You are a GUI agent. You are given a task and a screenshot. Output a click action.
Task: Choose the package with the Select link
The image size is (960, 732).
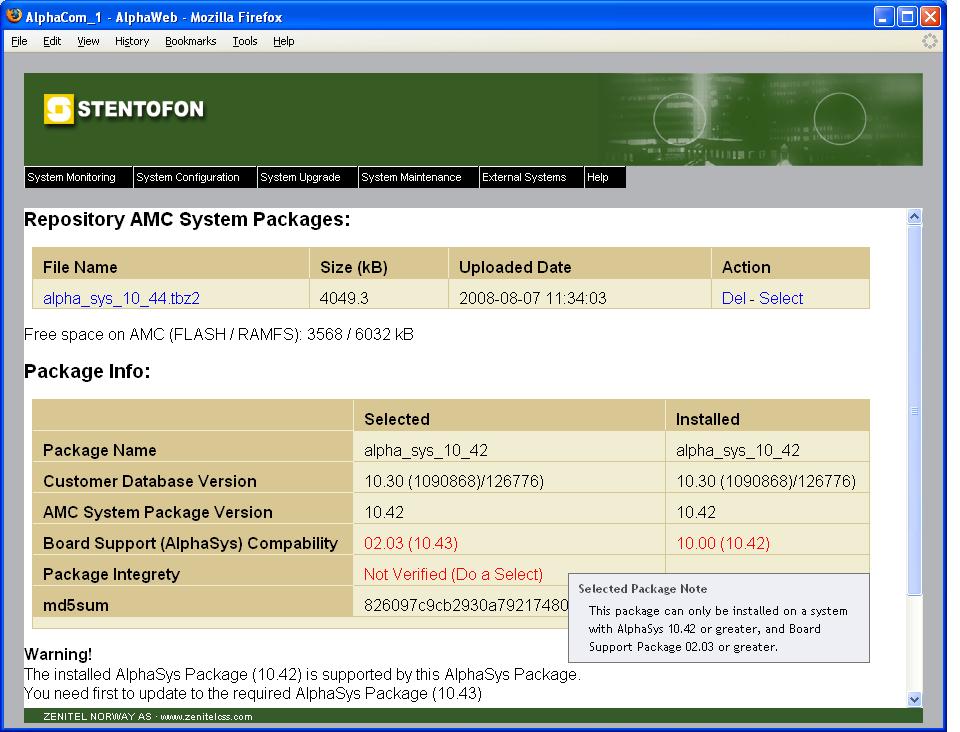point(781,298)
